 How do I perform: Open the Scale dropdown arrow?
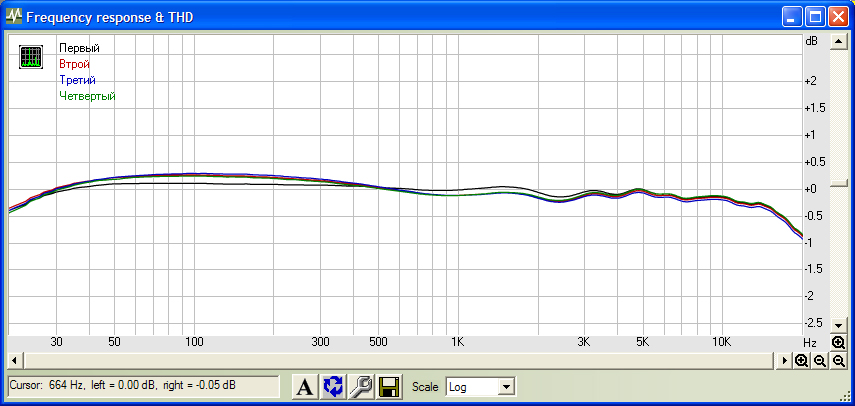point(506,387)
